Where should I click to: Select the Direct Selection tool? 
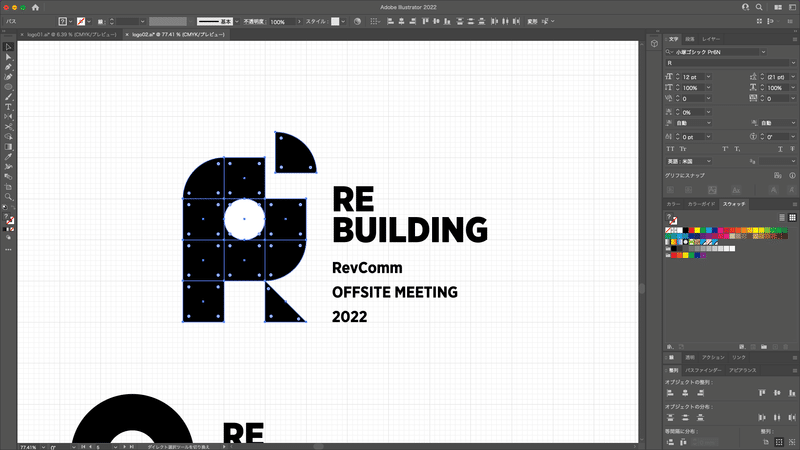[8, 57]
